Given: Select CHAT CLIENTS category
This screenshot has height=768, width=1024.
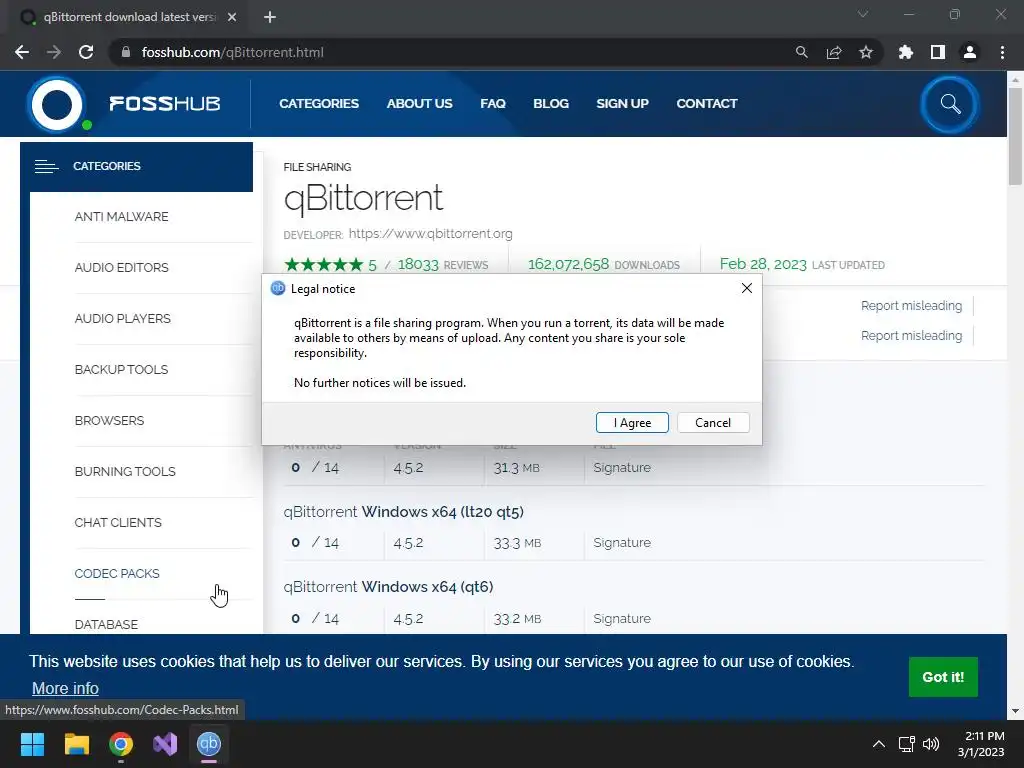Looking at the screenshot, I should click(118, 522).
